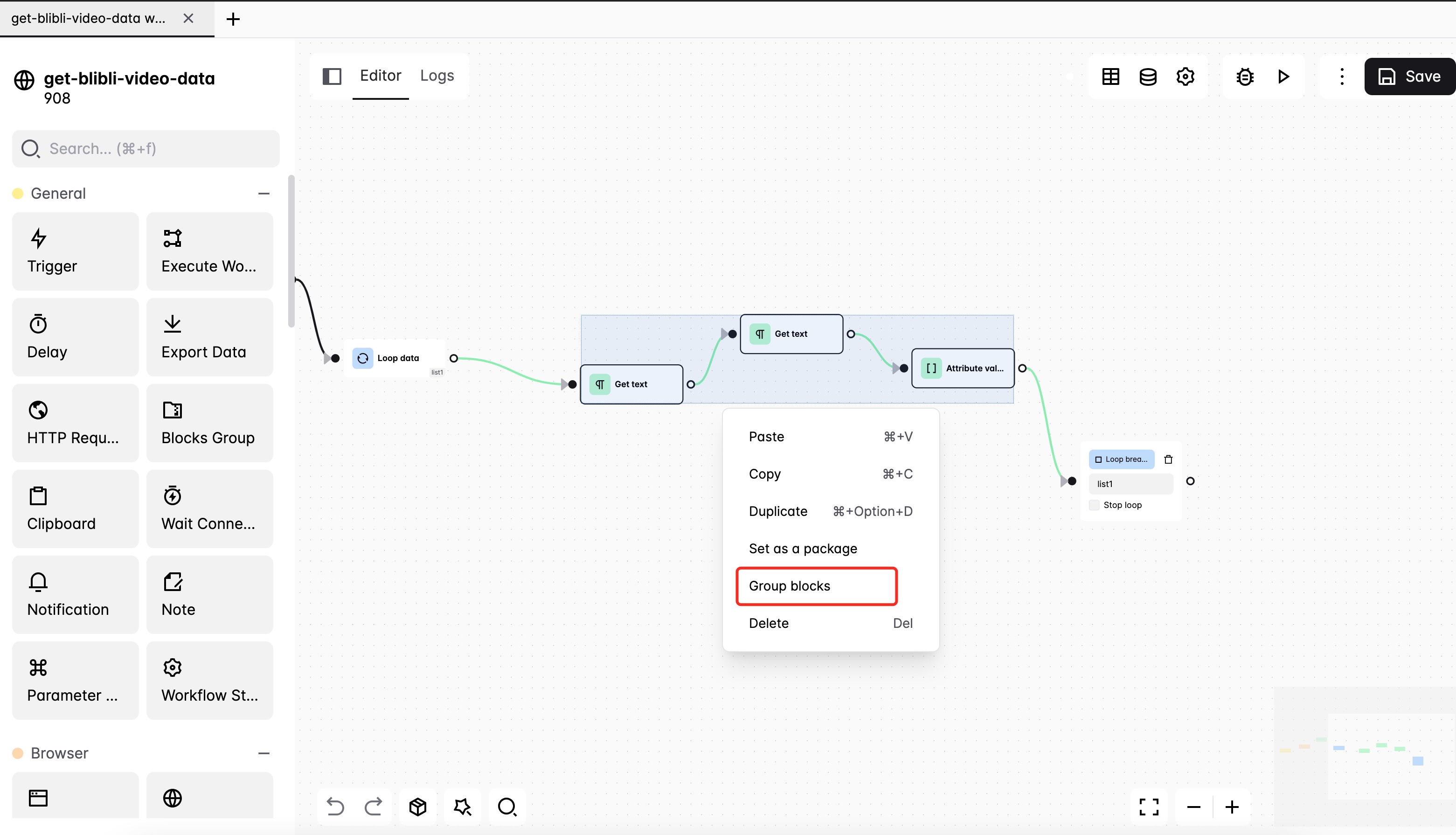
Task: Switch to the Editor tab
Action: [x=381, y=75]
